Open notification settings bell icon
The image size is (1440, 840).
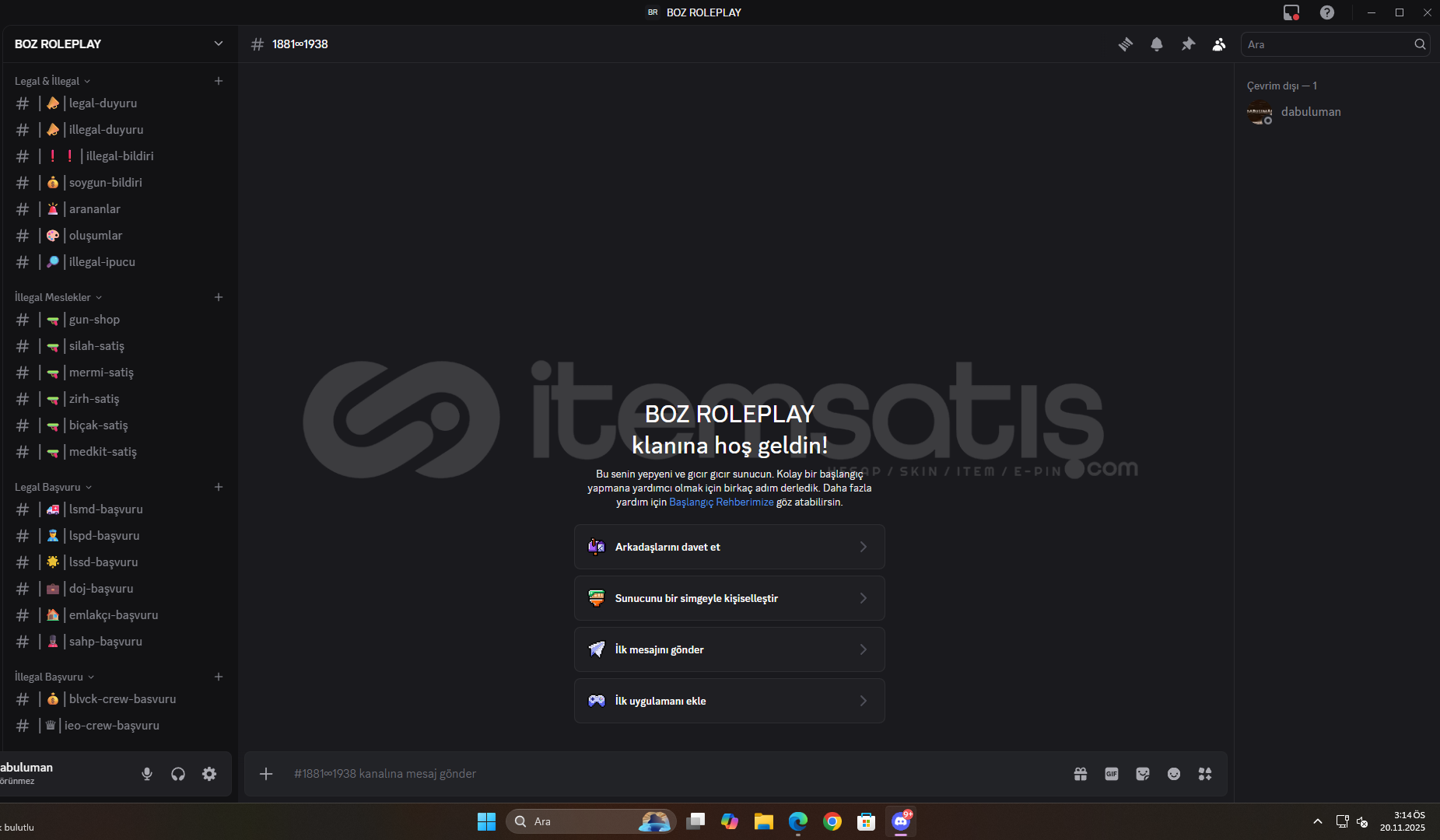point(1157,44)
